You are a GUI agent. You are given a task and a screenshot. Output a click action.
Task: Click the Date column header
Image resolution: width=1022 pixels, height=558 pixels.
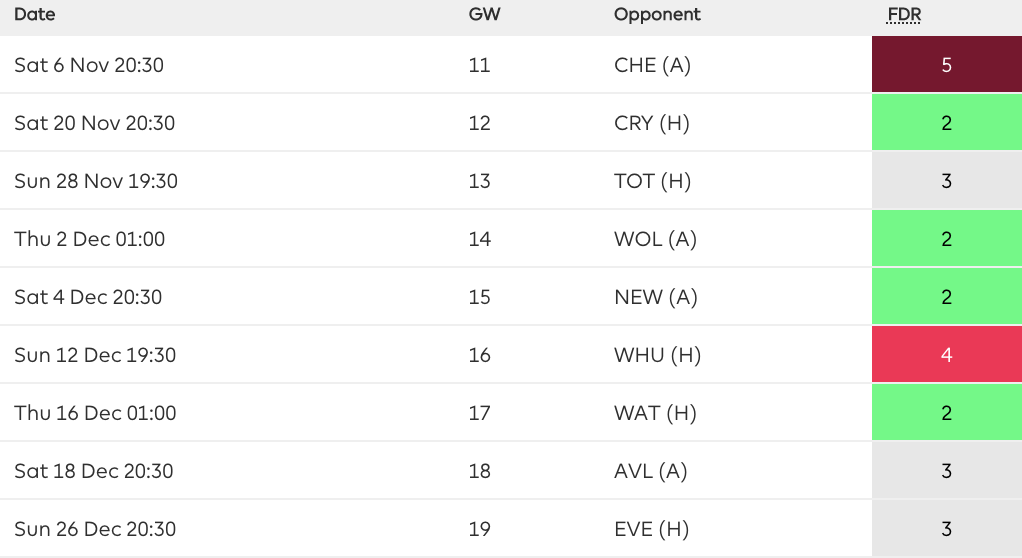click(x=35, y=15)
